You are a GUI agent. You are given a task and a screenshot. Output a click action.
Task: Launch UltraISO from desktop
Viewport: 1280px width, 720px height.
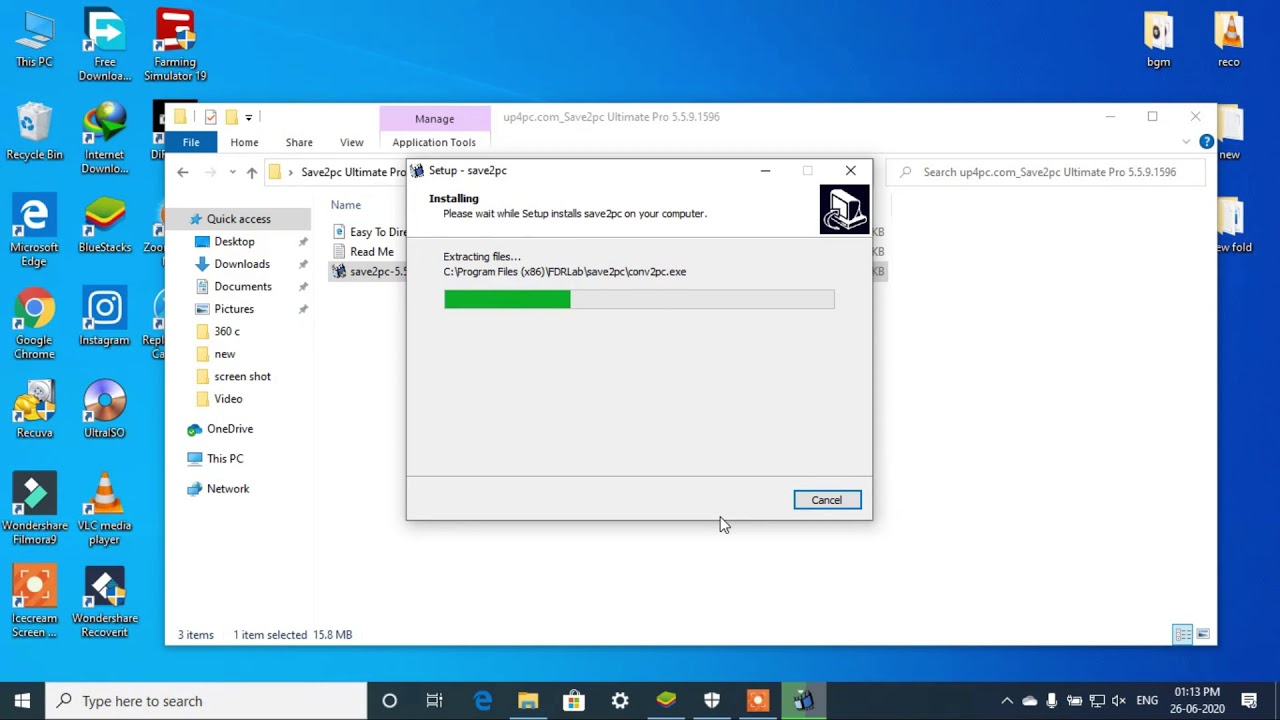pos(104,410)
